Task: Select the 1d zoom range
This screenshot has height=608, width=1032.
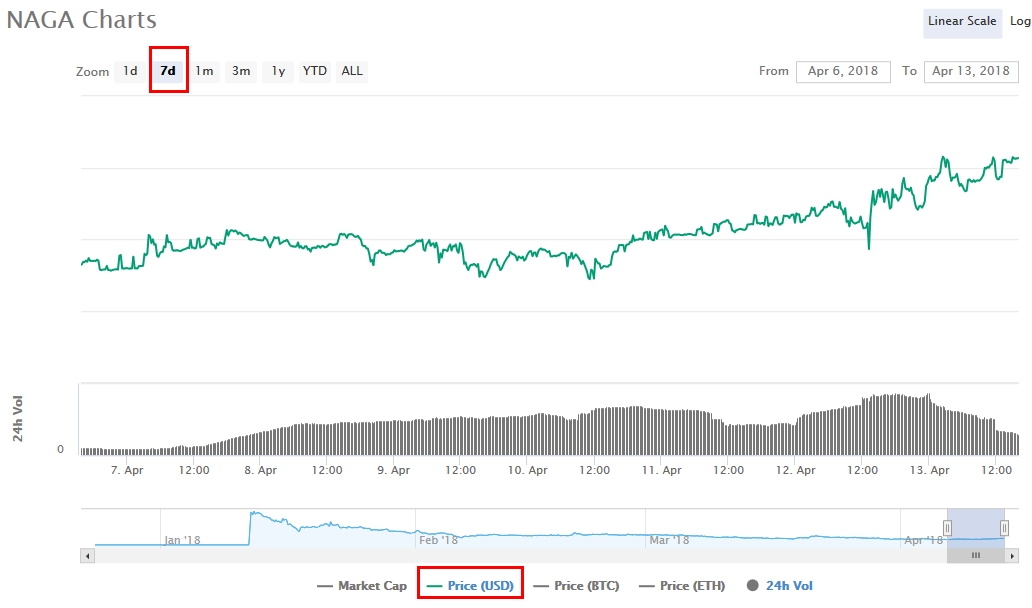Action: (130, 71)
